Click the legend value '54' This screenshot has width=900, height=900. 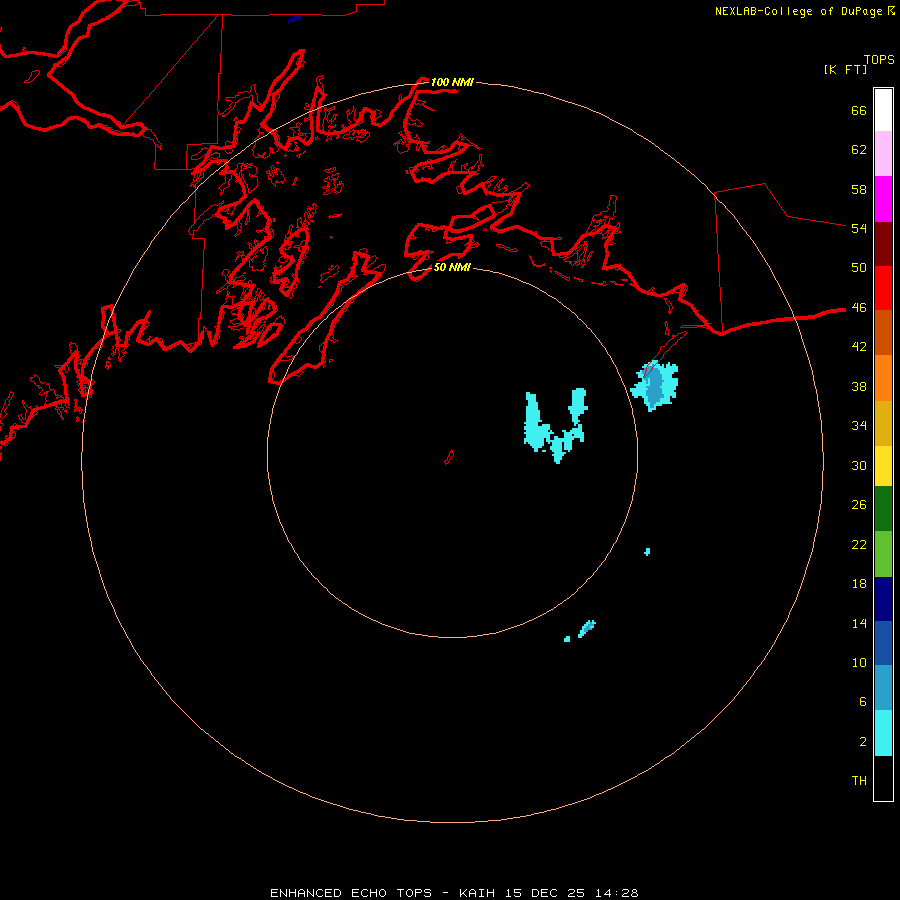(859, 228)
